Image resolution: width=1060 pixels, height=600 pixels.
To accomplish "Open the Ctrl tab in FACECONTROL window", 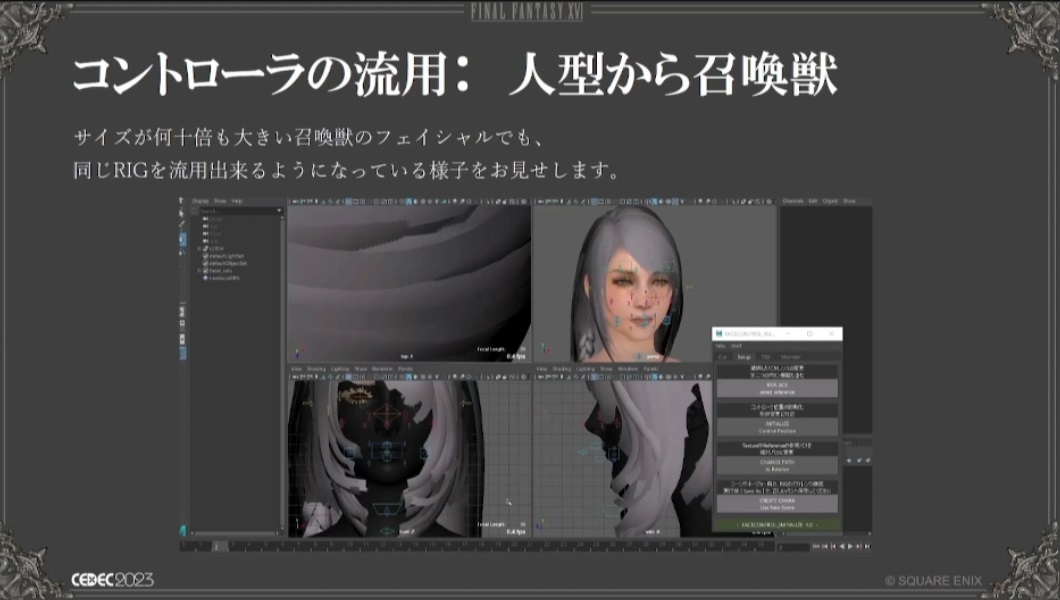I will coord(724,357).
